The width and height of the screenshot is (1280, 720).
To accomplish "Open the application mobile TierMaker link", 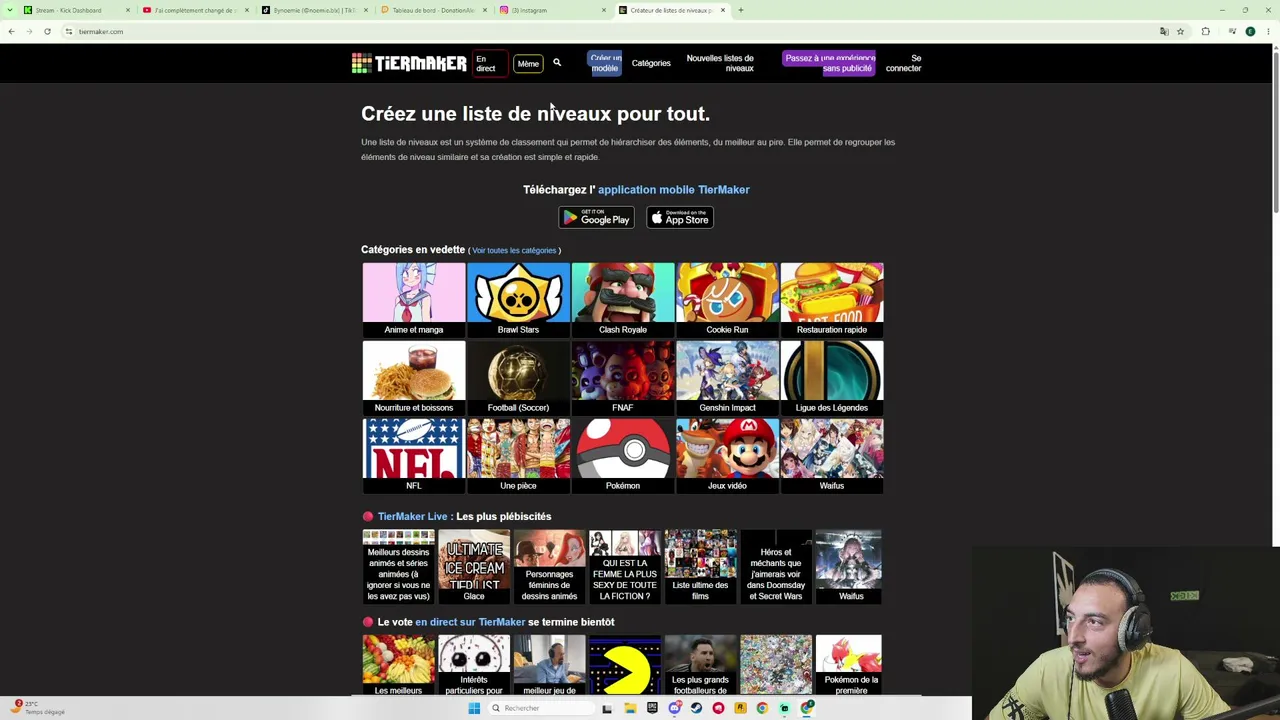I will point(673,190).
